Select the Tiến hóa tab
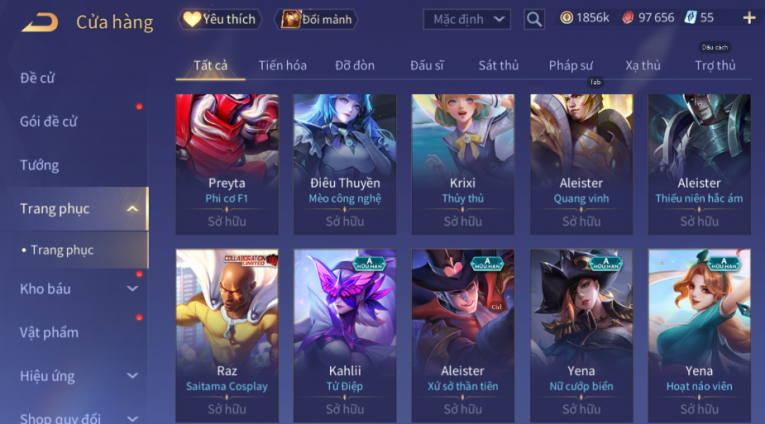765x424 pixels. [x=282, y=65]
